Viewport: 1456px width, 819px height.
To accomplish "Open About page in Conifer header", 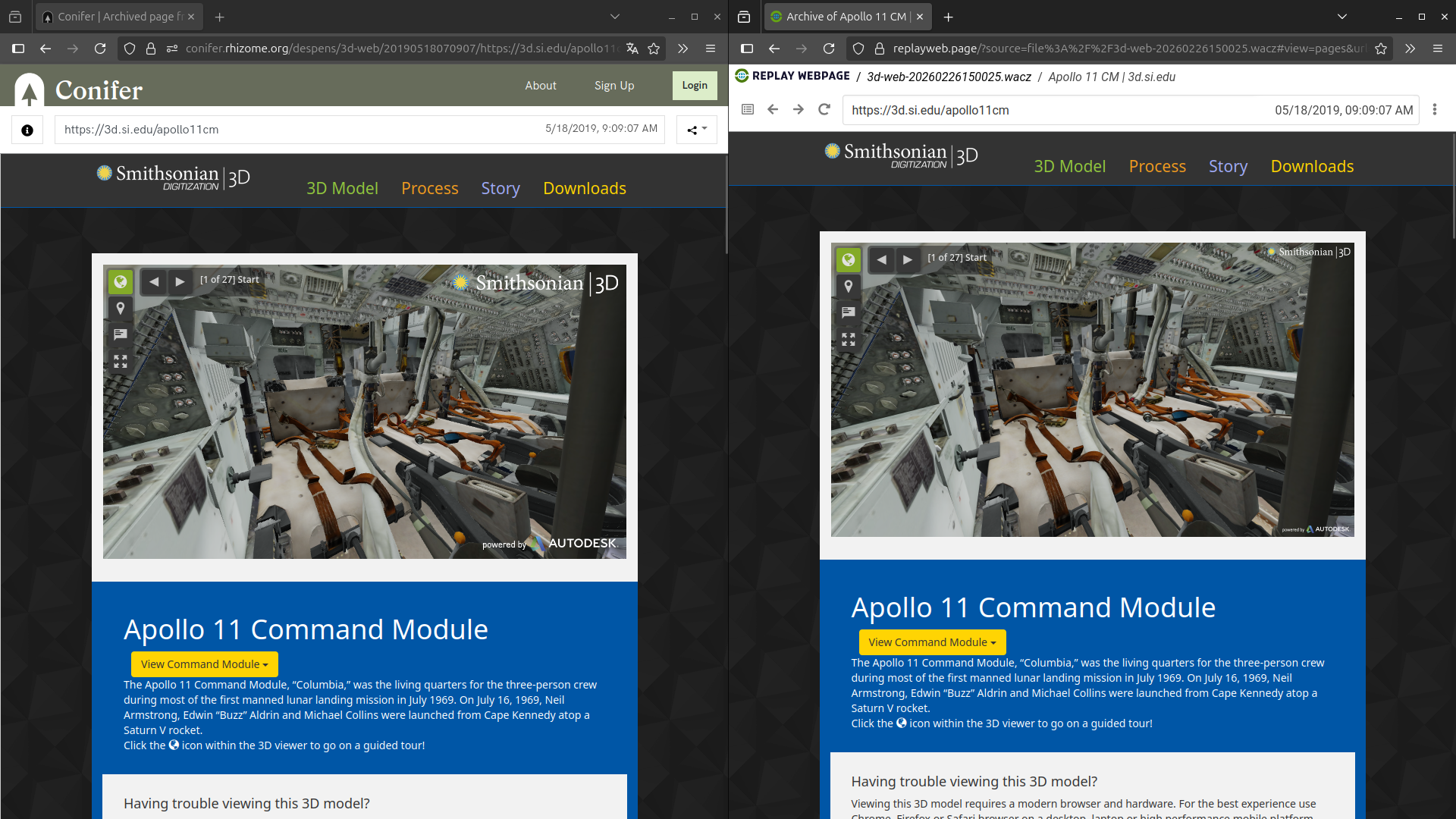I will tap(541, 86).
